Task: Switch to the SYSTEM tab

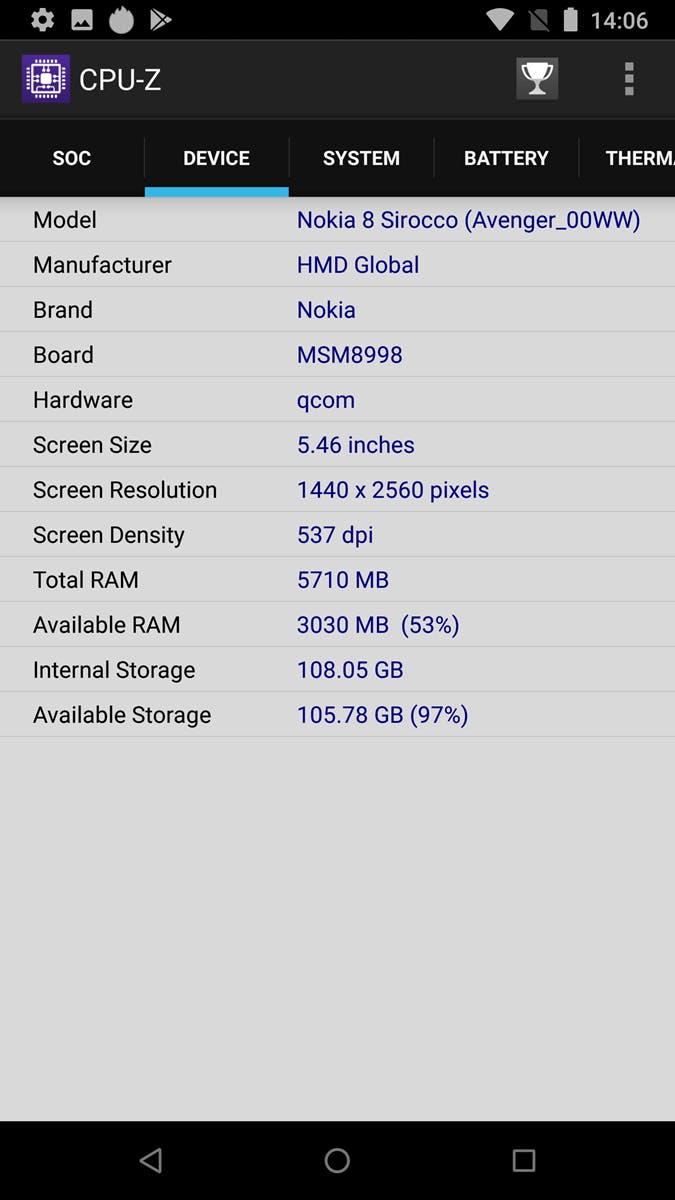Action: point(361,158)
